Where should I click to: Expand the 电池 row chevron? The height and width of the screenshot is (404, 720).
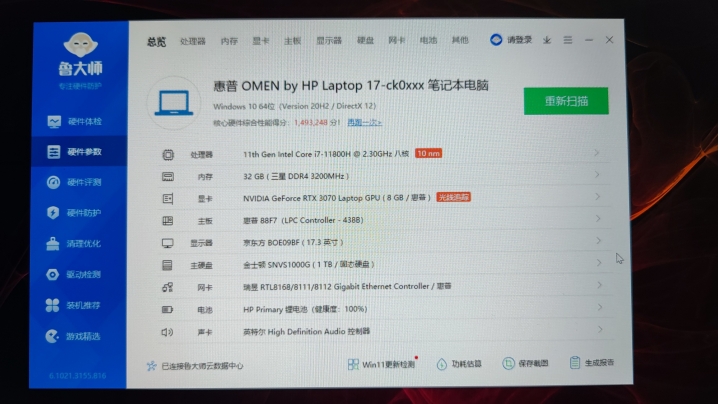pos(600,307)
